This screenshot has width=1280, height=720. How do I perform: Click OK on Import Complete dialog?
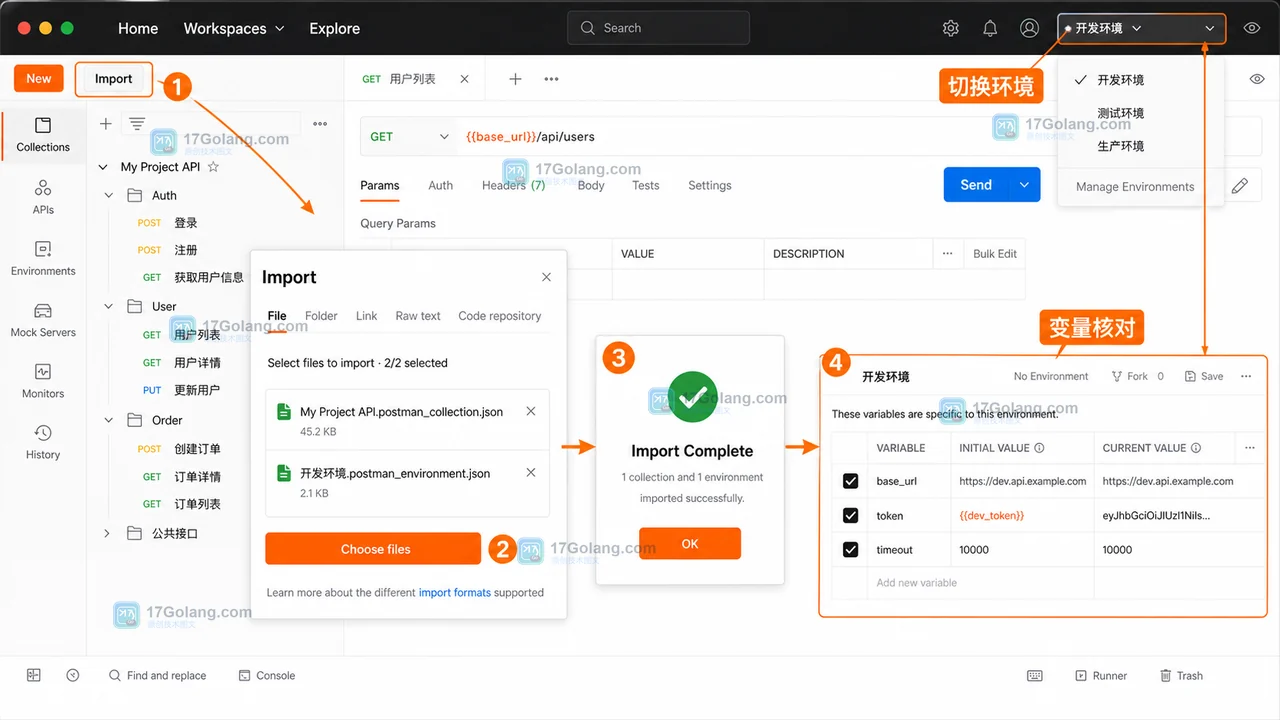690,544
